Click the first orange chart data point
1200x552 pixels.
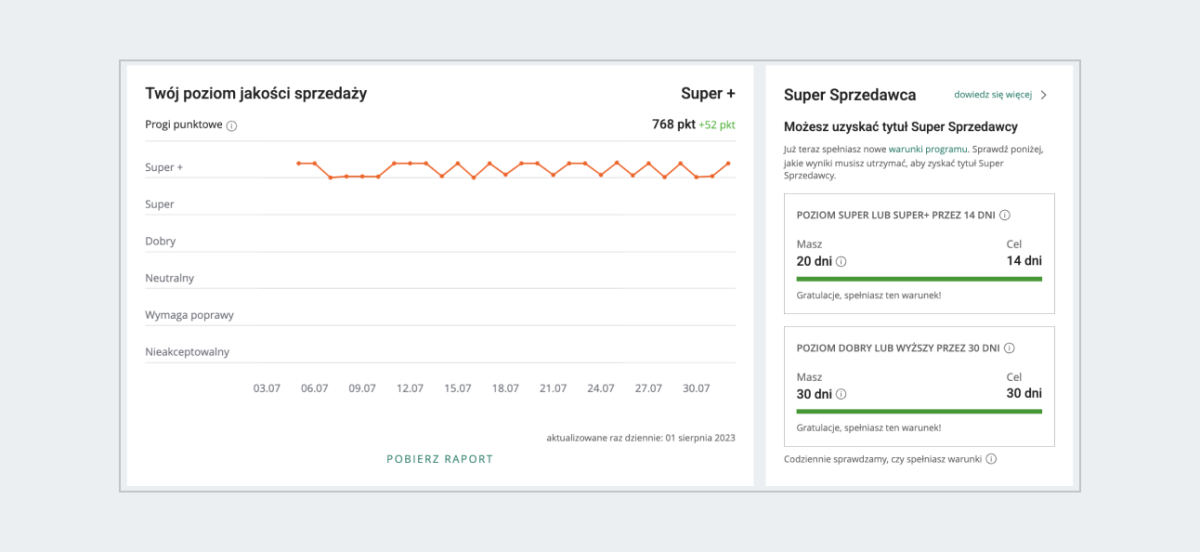tap(298, 163)
